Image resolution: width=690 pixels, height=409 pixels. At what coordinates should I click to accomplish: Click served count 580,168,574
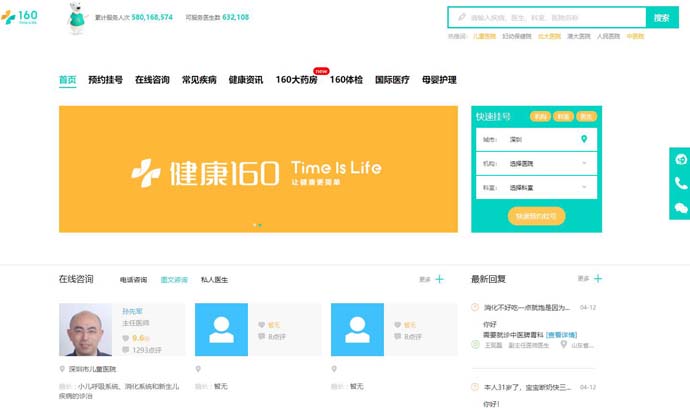[x=152, y=17]
